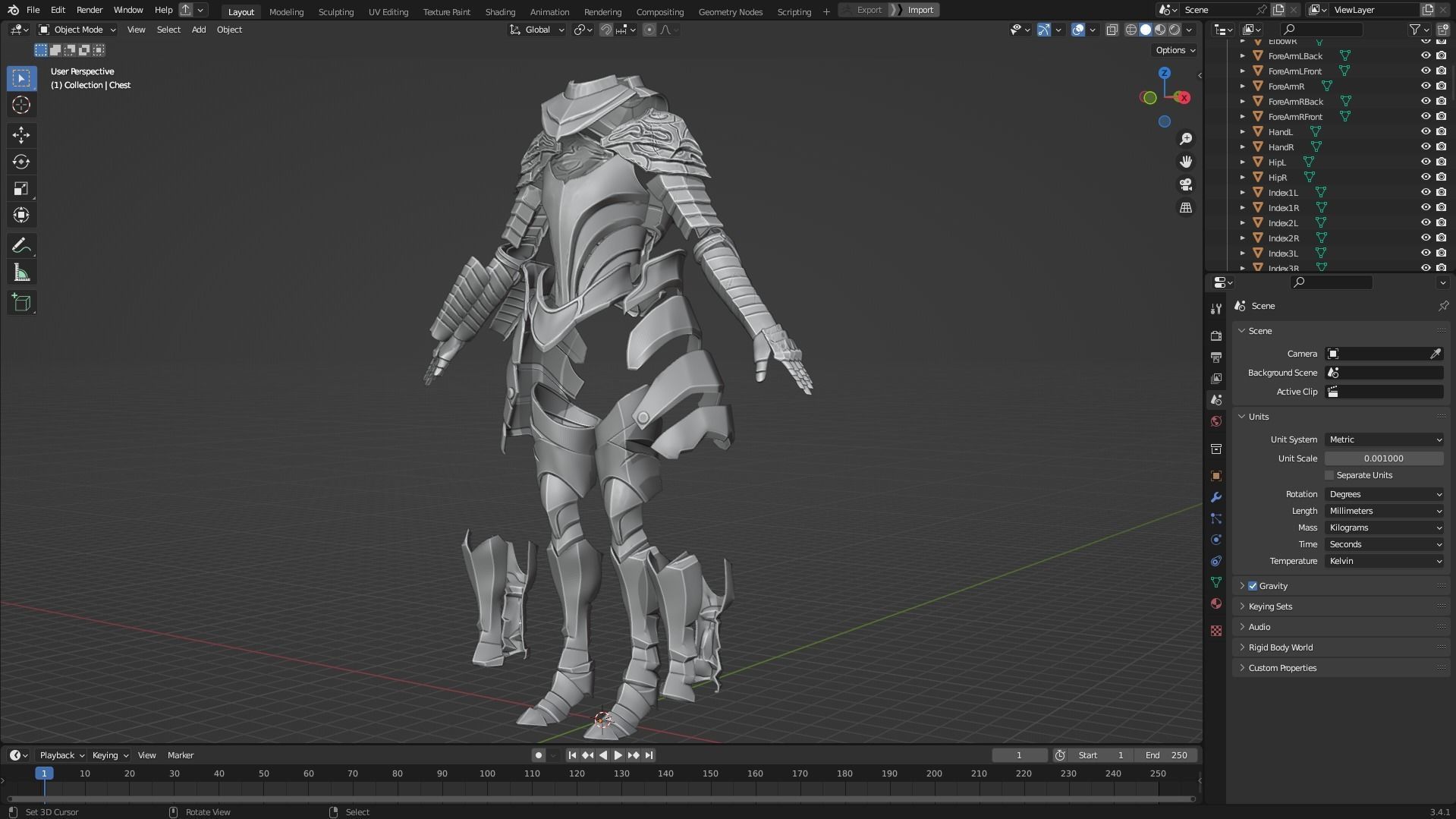Open the Object properties tab
Image resolution: width=1456 pixels, height=819 pixels.
pos(1216,476)
